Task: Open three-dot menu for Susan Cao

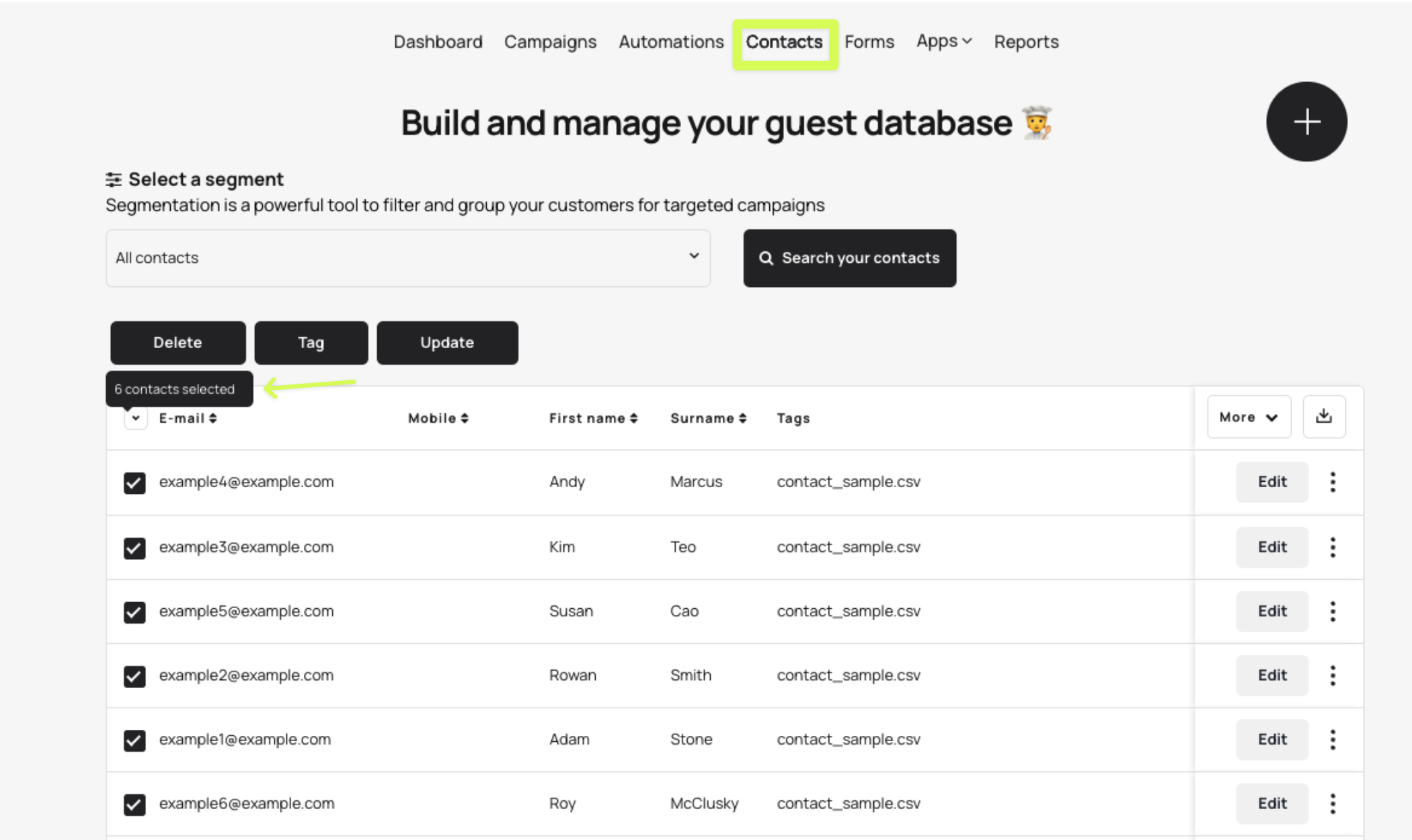Action: point(1333,612)
